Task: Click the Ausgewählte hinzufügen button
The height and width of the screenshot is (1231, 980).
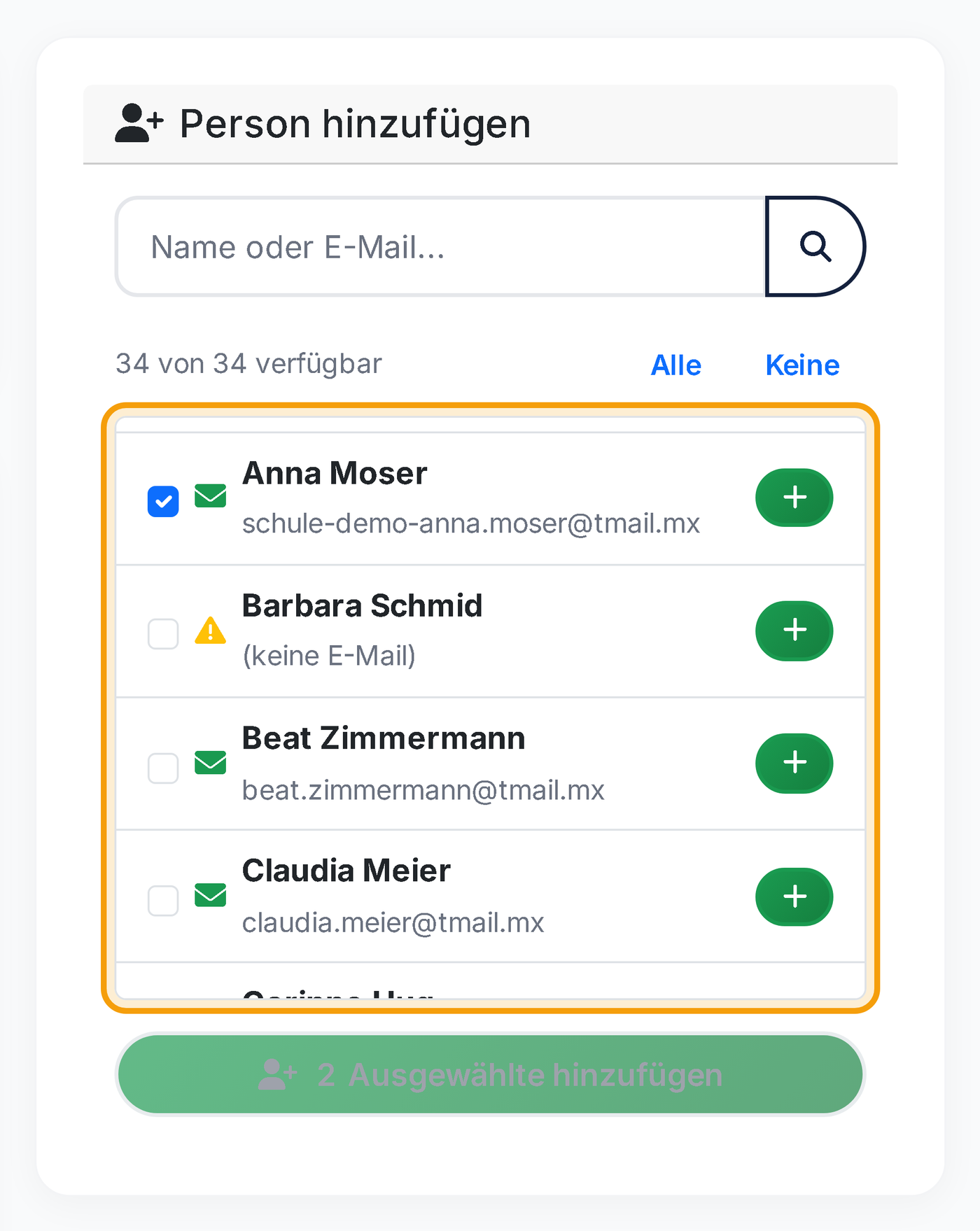Action: click(x=490, y=1074)
